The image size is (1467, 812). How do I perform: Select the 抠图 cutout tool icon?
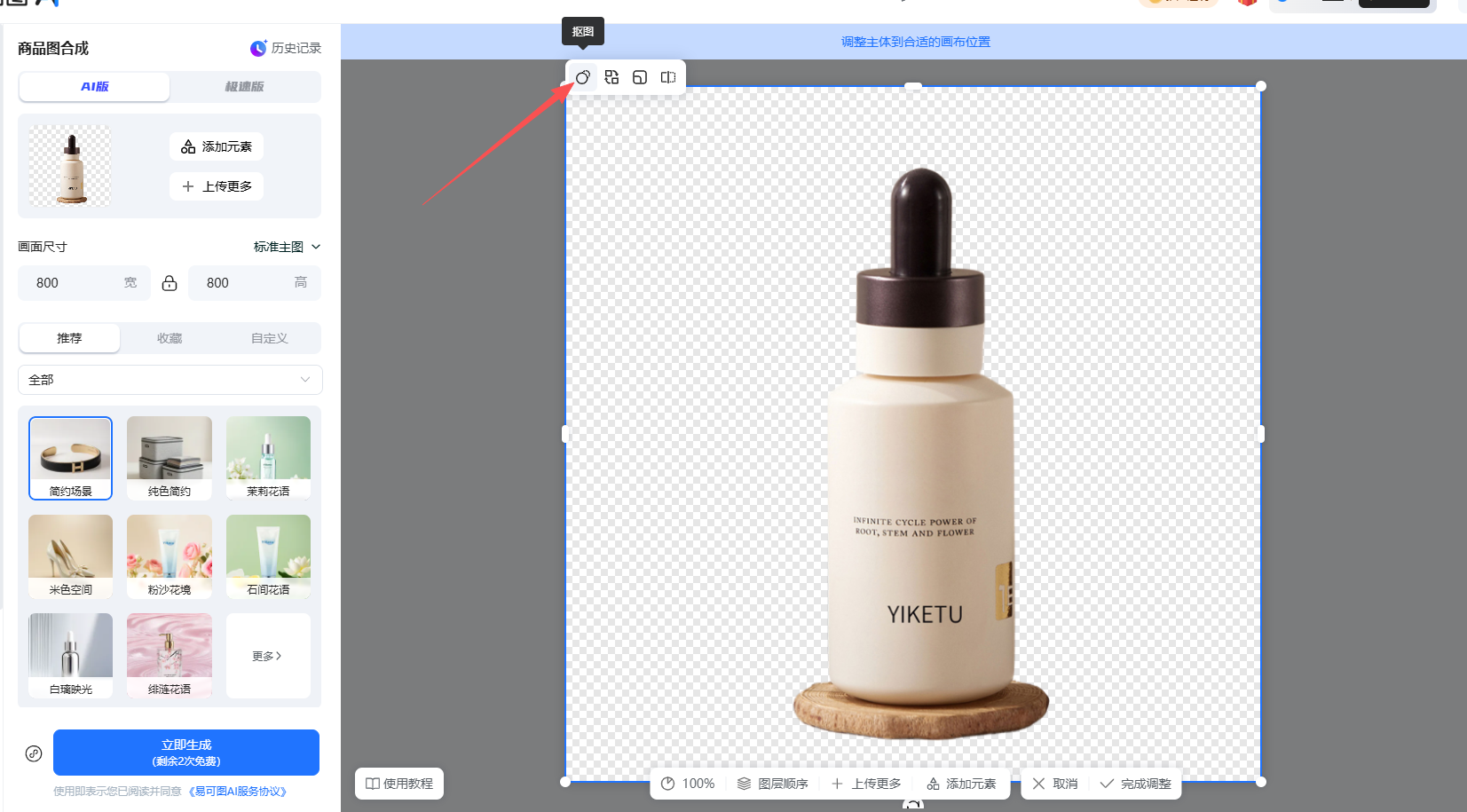coord(583,77)
